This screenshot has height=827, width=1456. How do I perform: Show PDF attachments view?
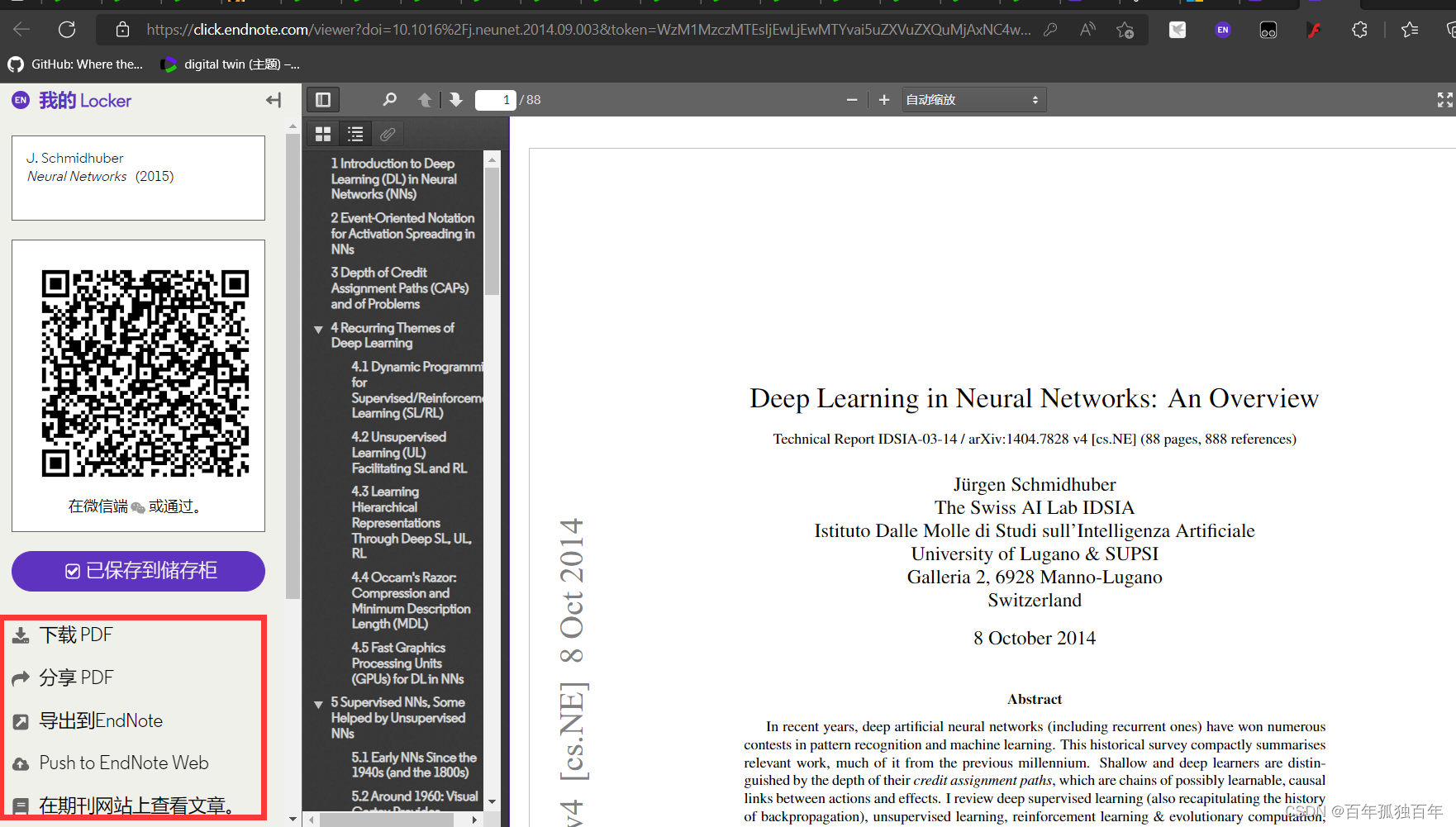(x=387, y=134)
